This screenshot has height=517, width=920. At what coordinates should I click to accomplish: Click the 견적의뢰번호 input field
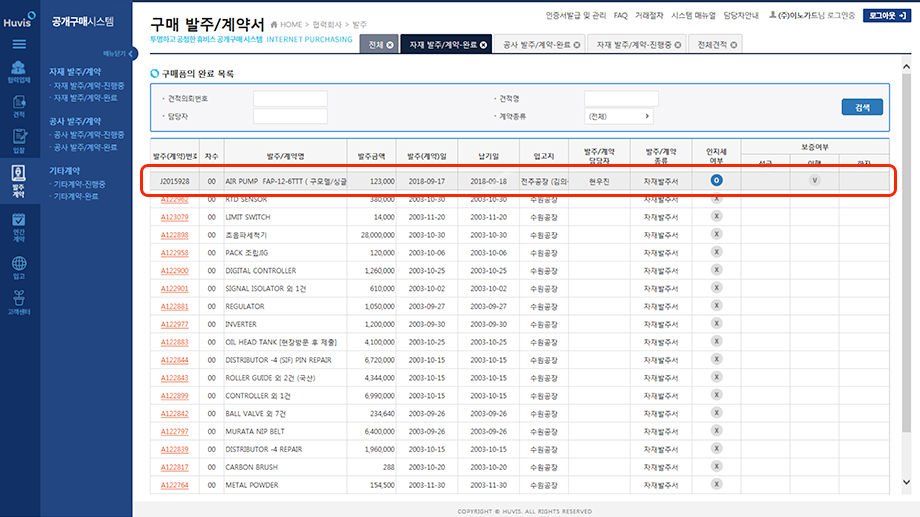pyautogui.click(x=290, y=99)
